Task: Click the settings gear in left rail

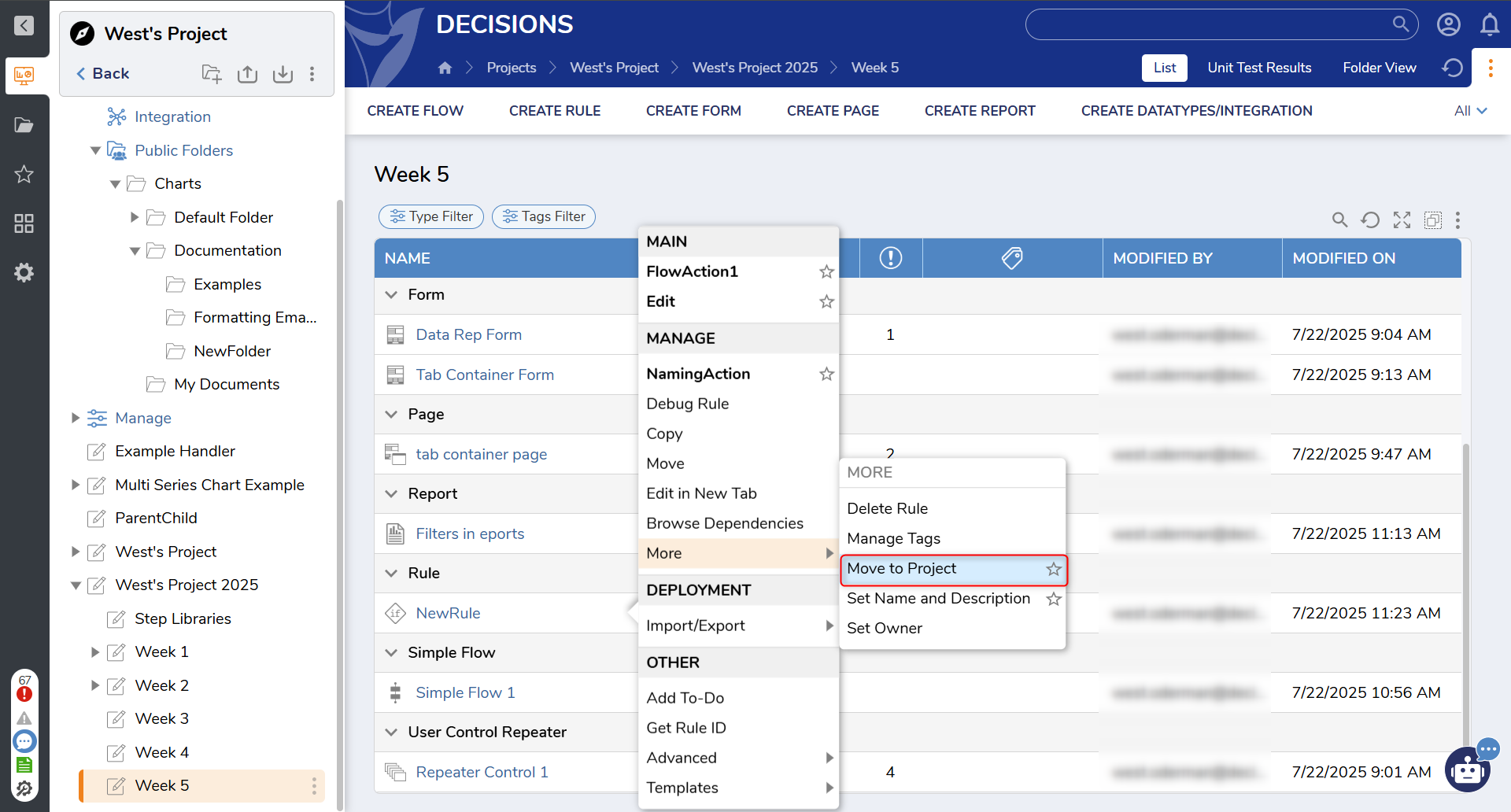Action: coord(24,273)
